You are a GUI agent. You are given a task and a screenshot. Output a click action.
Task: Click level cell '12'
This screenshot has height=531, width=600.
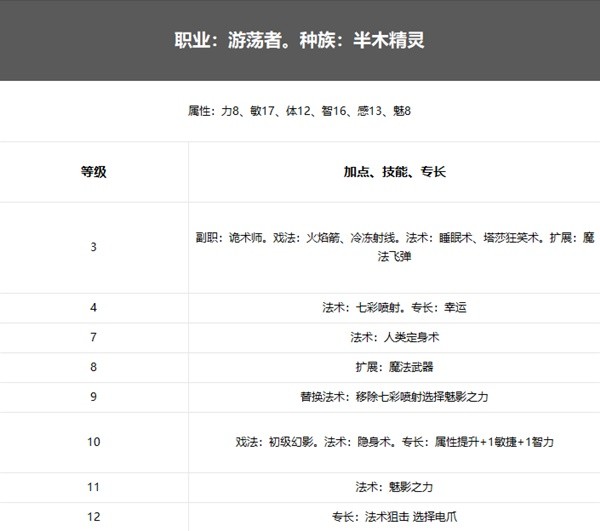(x=93, y=517)
